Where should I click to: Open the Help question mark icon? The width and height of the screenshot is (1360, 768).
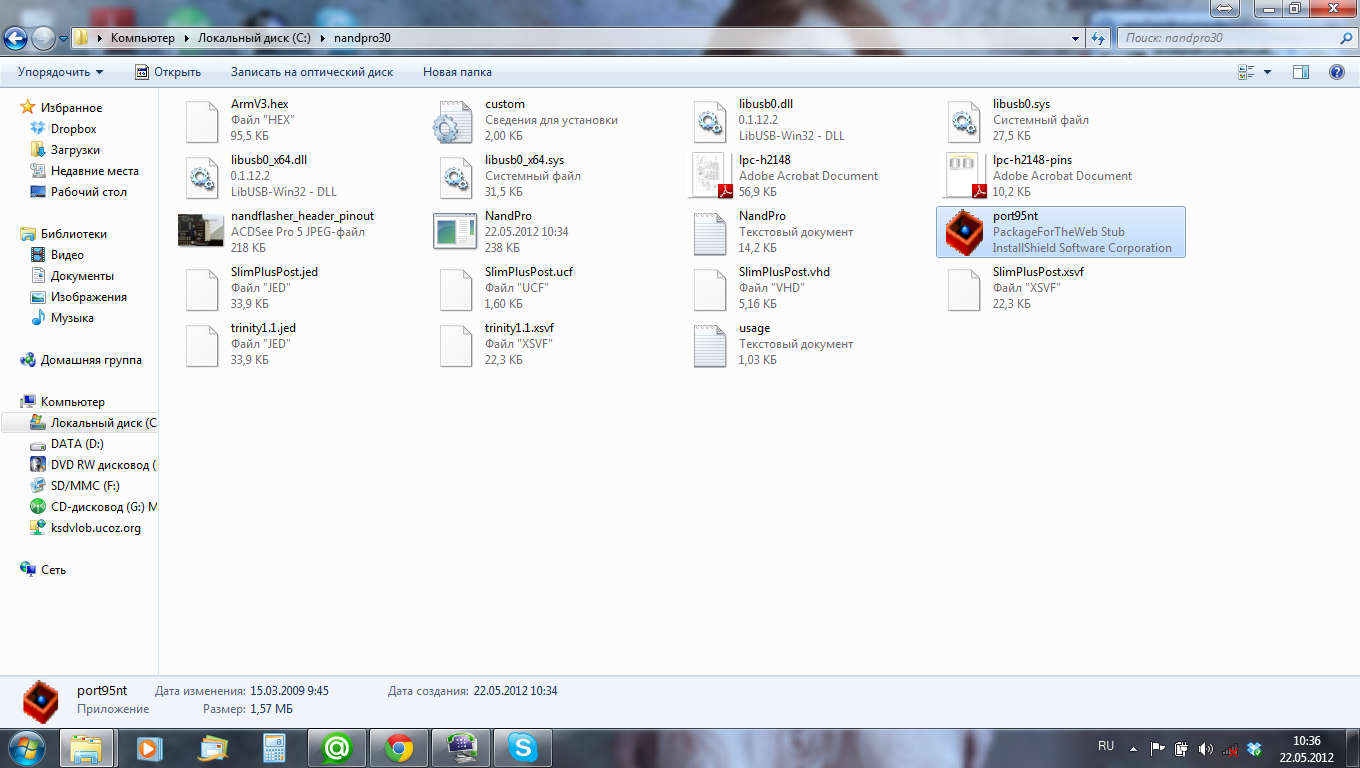point(1336,72)
